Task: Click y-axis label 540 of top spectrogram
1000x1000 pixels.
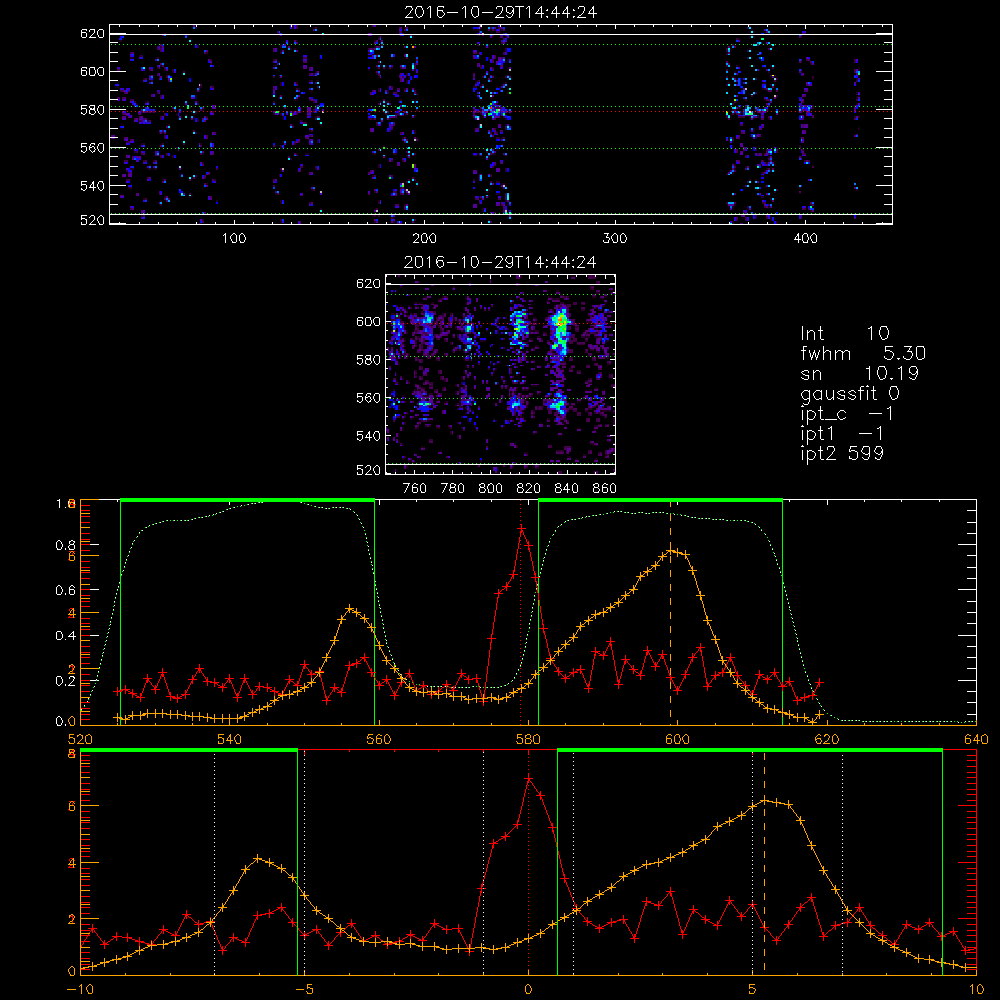Action: click(92, 186)
